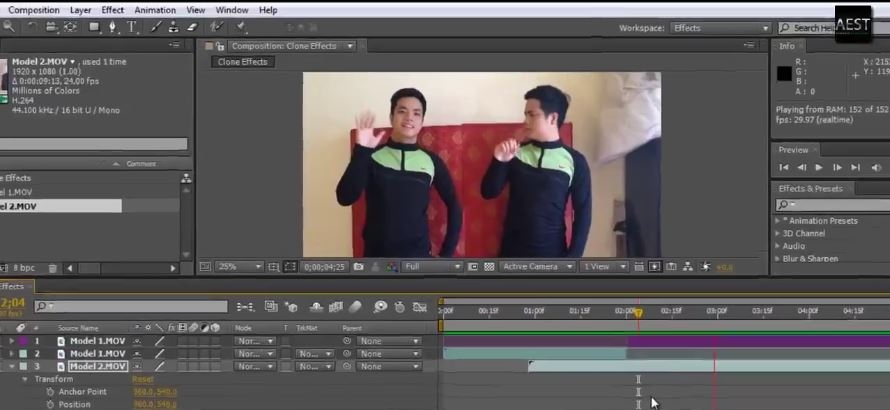This screenshot has width=890, height=410.
Task: Click the Brainstorm icon in timeline
Action: [x=380, y=307]
